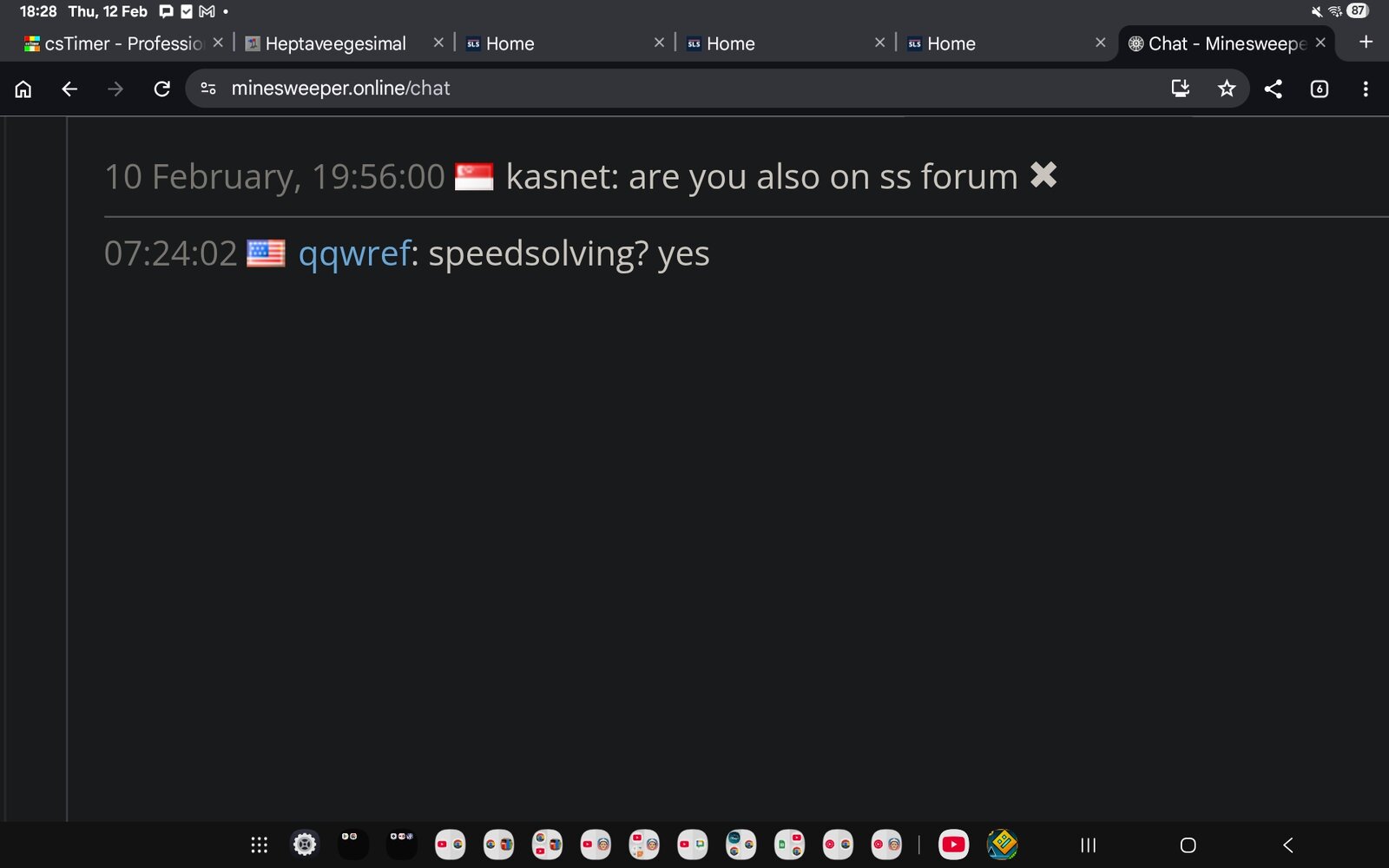Open the app drawer grid icon
This screenshot has height=868, width=1389.
pyautogui.click(x=259, y=845)
